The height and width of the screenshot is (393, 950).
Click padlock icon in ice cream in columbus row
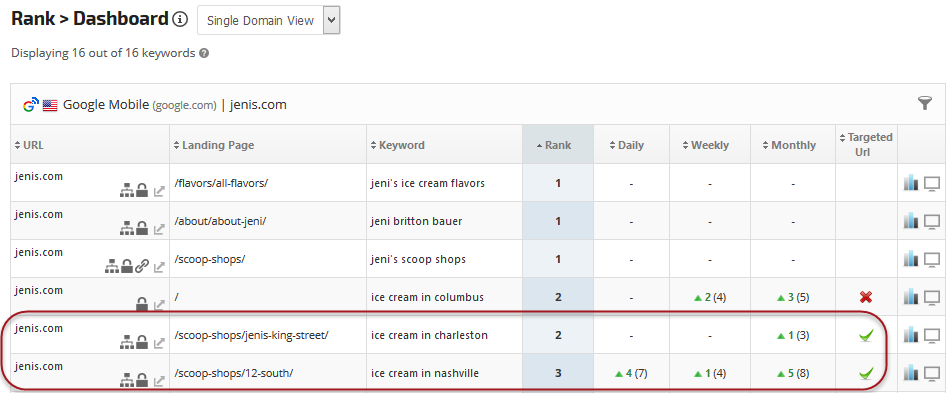point(142,303)
